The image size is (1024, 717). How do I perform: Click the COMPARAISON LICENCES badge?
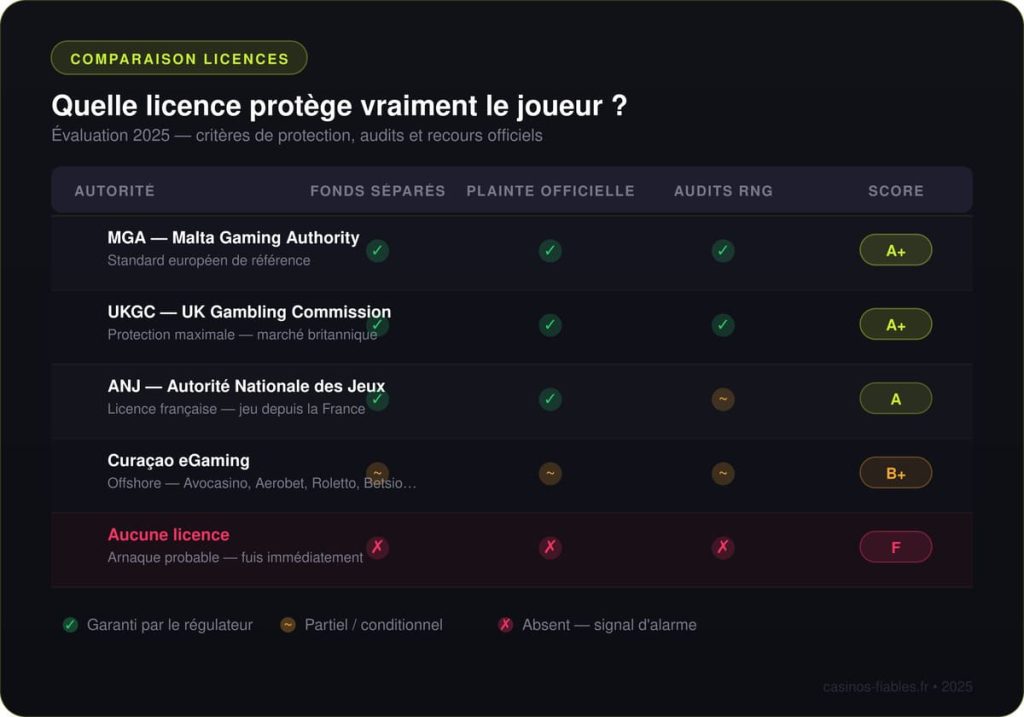(x=178, y=58)
